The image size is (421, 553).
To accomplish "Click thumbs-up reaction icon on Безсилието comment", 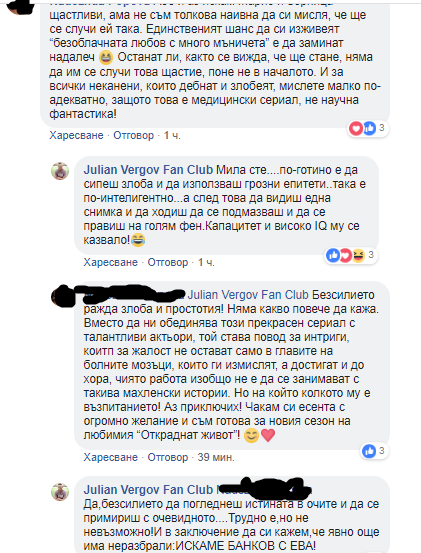I will (369, 451).
